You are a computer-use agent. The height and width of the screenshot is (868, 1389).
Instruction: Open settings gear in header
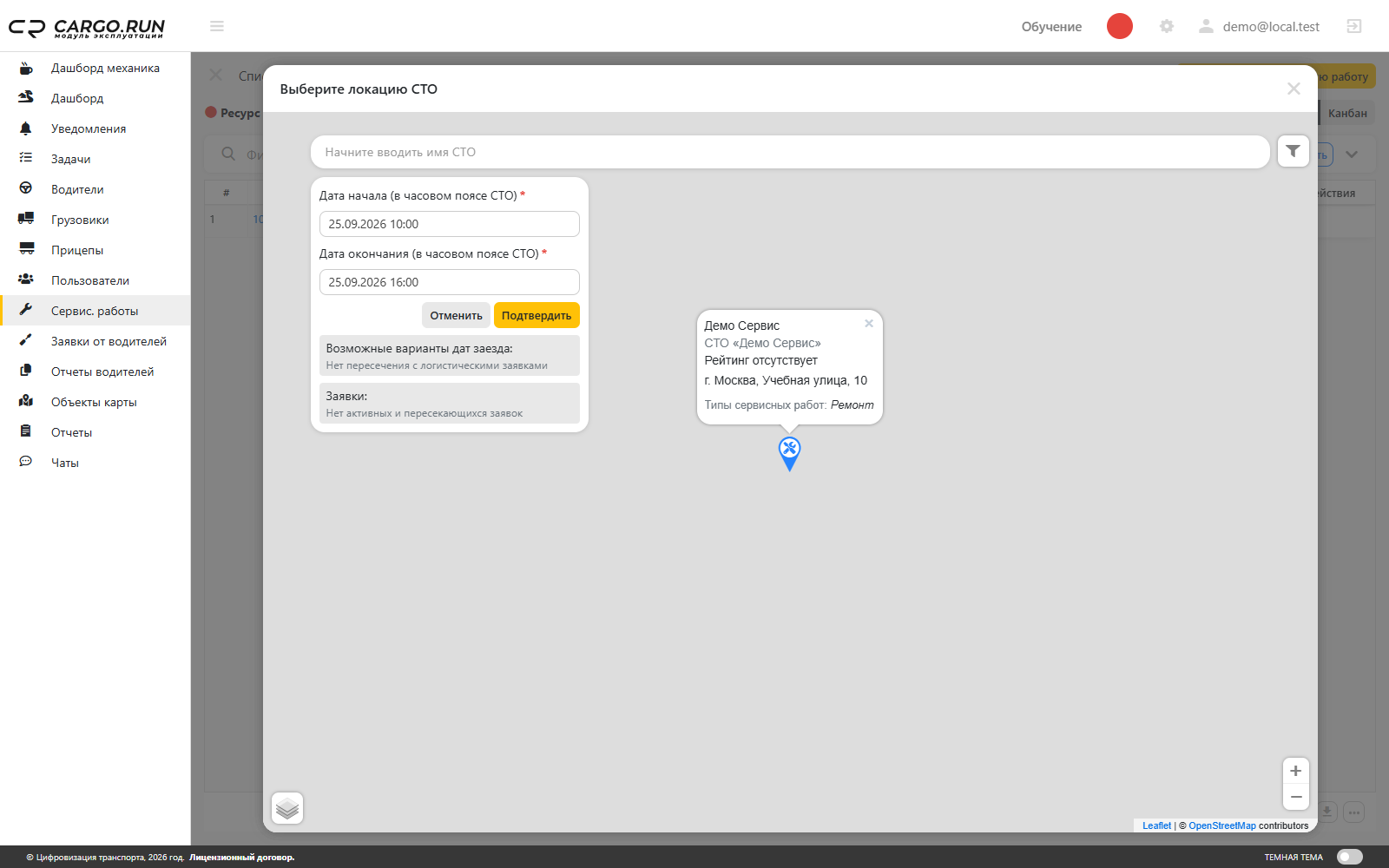point(1167,26)
